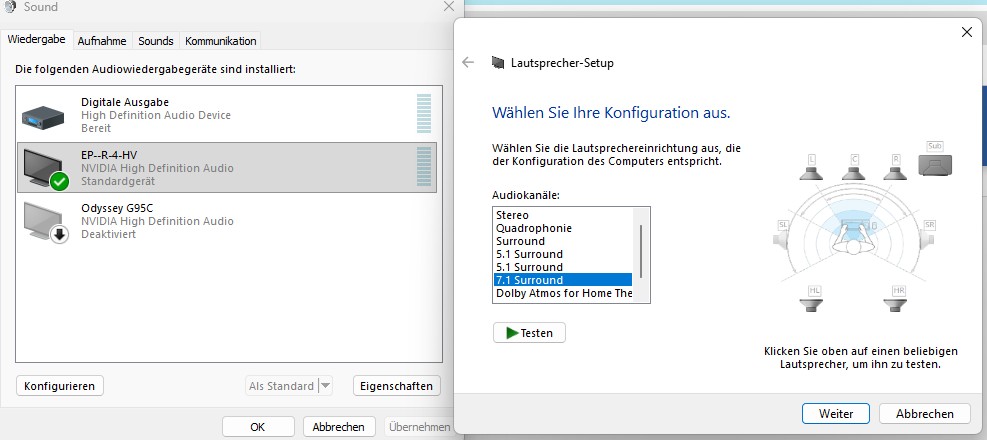Screen dimensions: 987x440
Task: Click Abbrechen in Lautsprecher-Setup
Action: click(925, 414)
